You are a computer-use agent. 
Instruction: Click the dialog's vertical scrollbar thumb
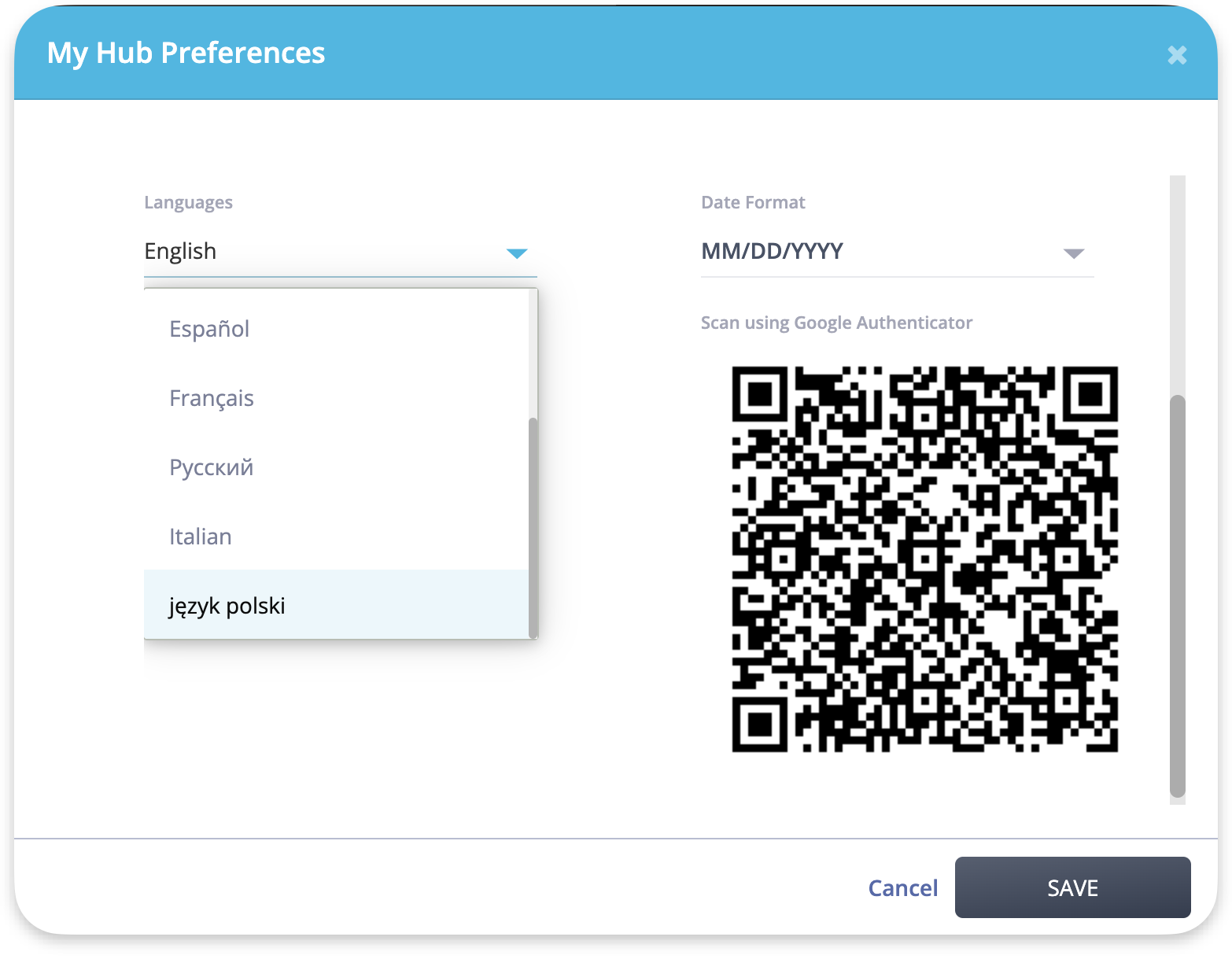click(1177, 596)
